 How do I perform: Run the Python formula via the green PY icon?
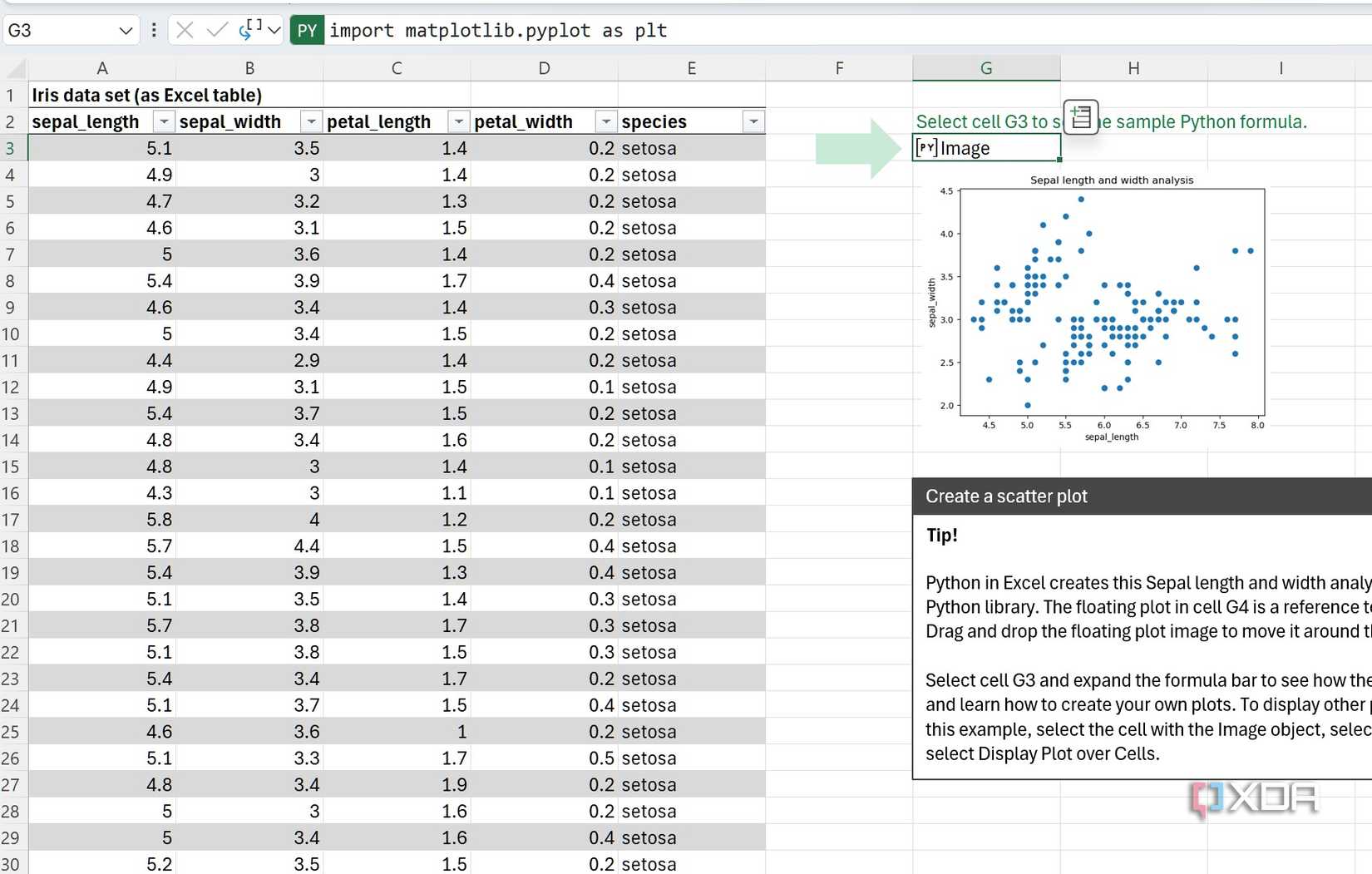click(306, 30)
